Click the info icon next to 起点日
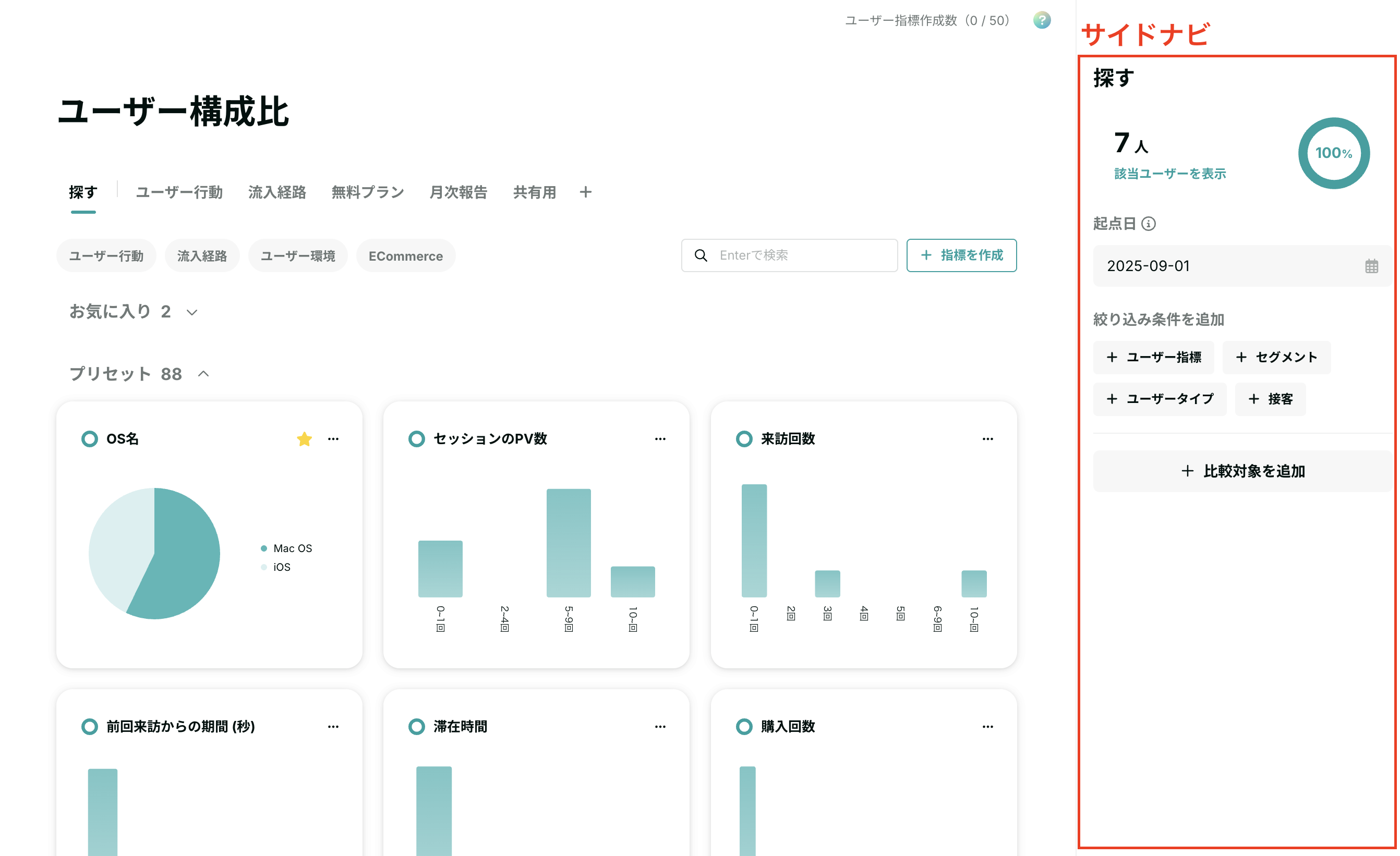The width and height of the screenshot is (1400, 856). click(x=1148, y=224)
